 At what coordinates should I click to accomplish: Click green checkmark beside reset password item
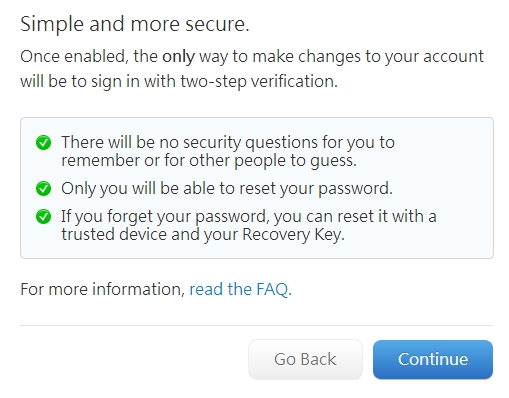coord(43,189)
